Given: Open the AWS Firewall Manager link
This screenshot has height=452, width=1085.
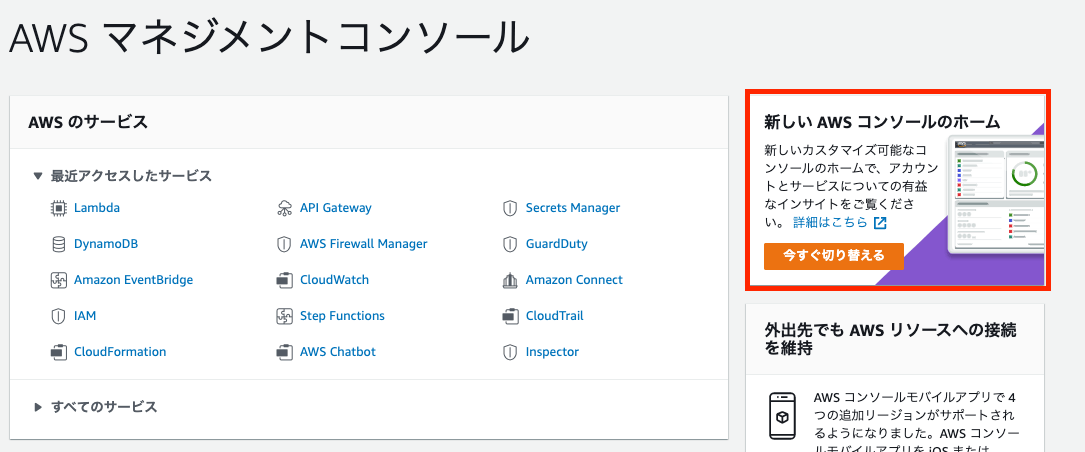Looking at the screenshot, I should [x=364, y=244].
